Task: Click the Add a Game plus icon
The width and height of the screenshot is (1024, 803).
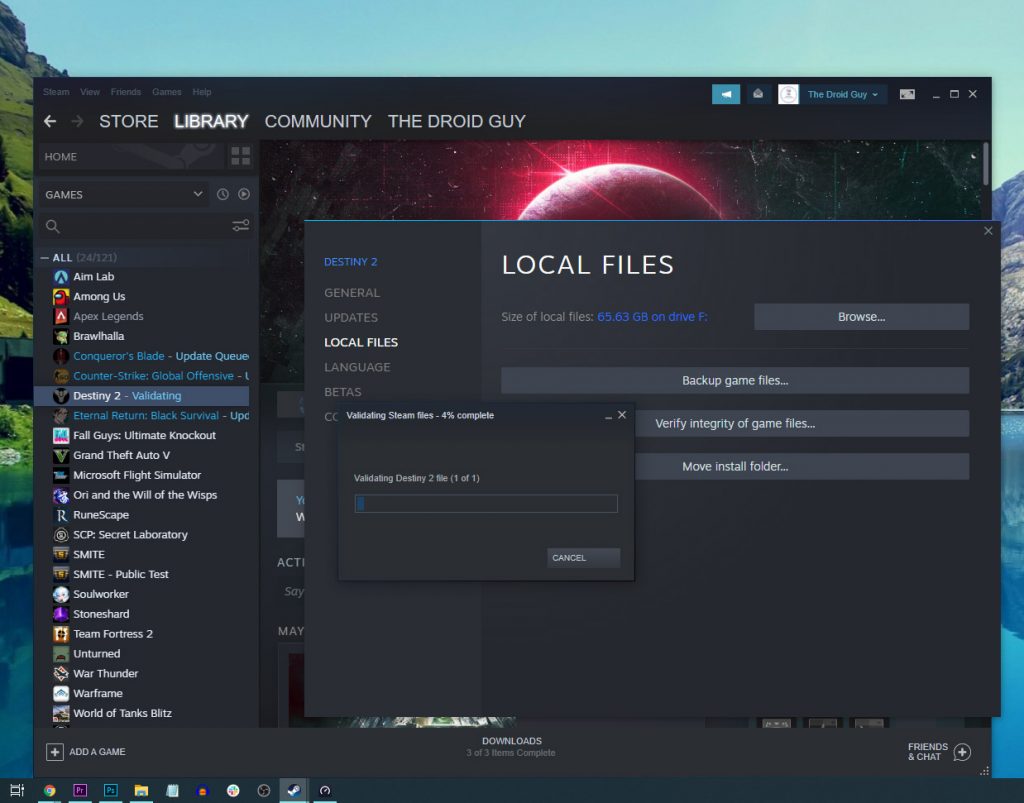Action: [x=55, y=752]
